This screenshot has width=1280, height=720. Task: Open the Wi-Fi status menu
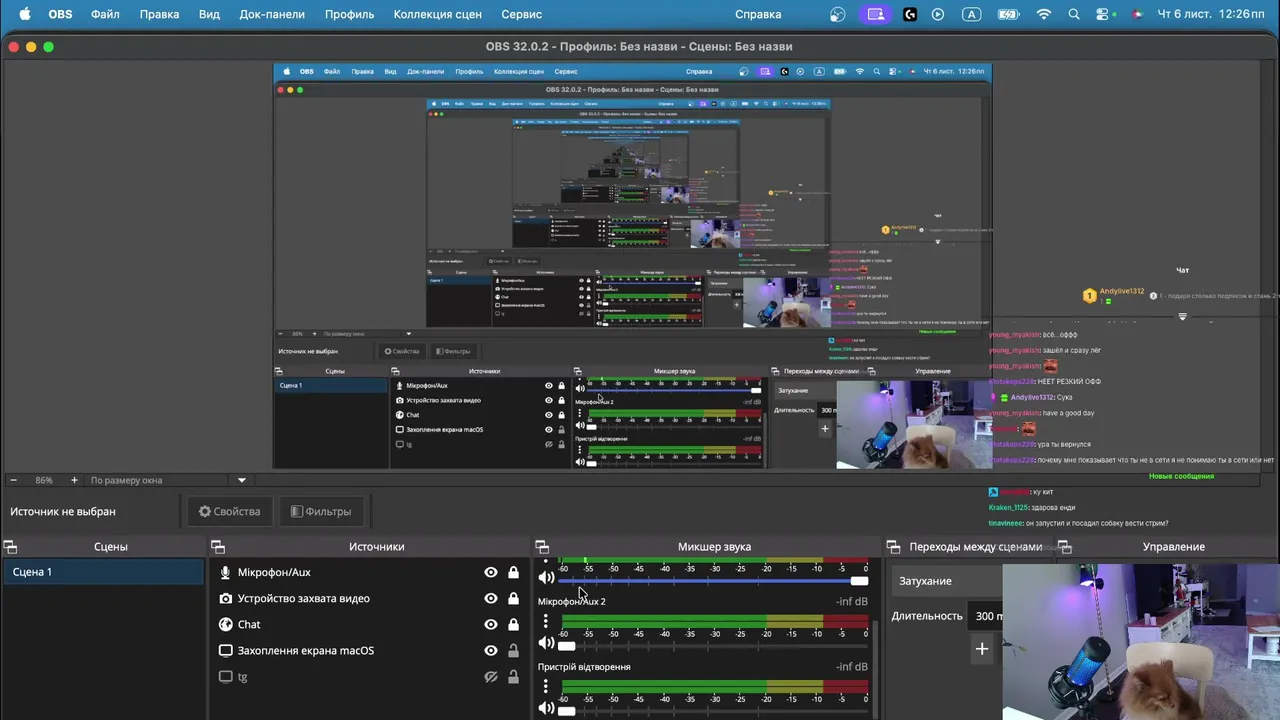pyautogui.click(x=1044, y=14)
